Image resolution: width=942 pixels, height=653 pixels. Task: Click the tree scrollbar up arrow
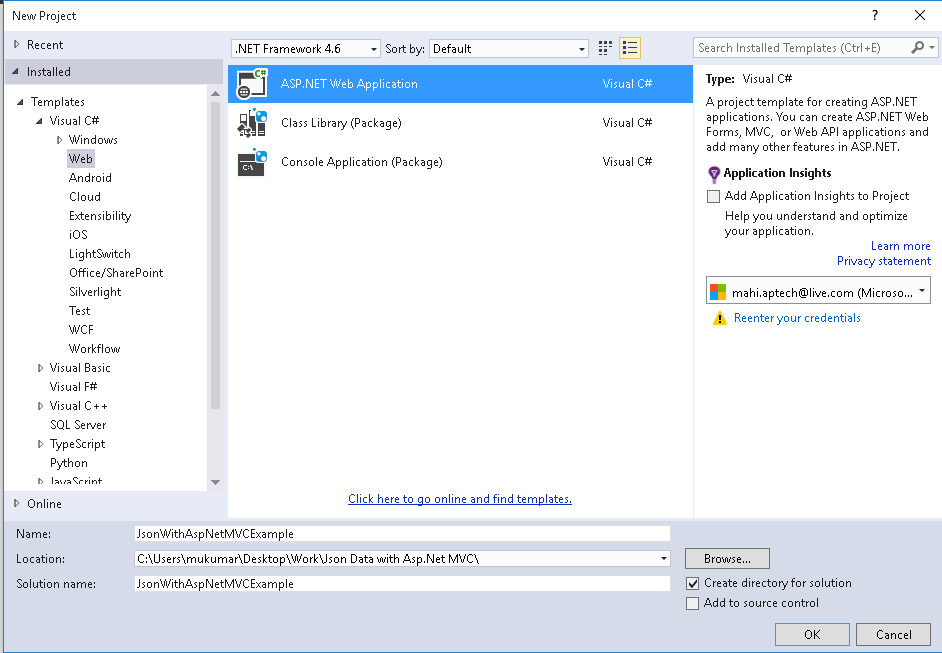pos(216,94)
